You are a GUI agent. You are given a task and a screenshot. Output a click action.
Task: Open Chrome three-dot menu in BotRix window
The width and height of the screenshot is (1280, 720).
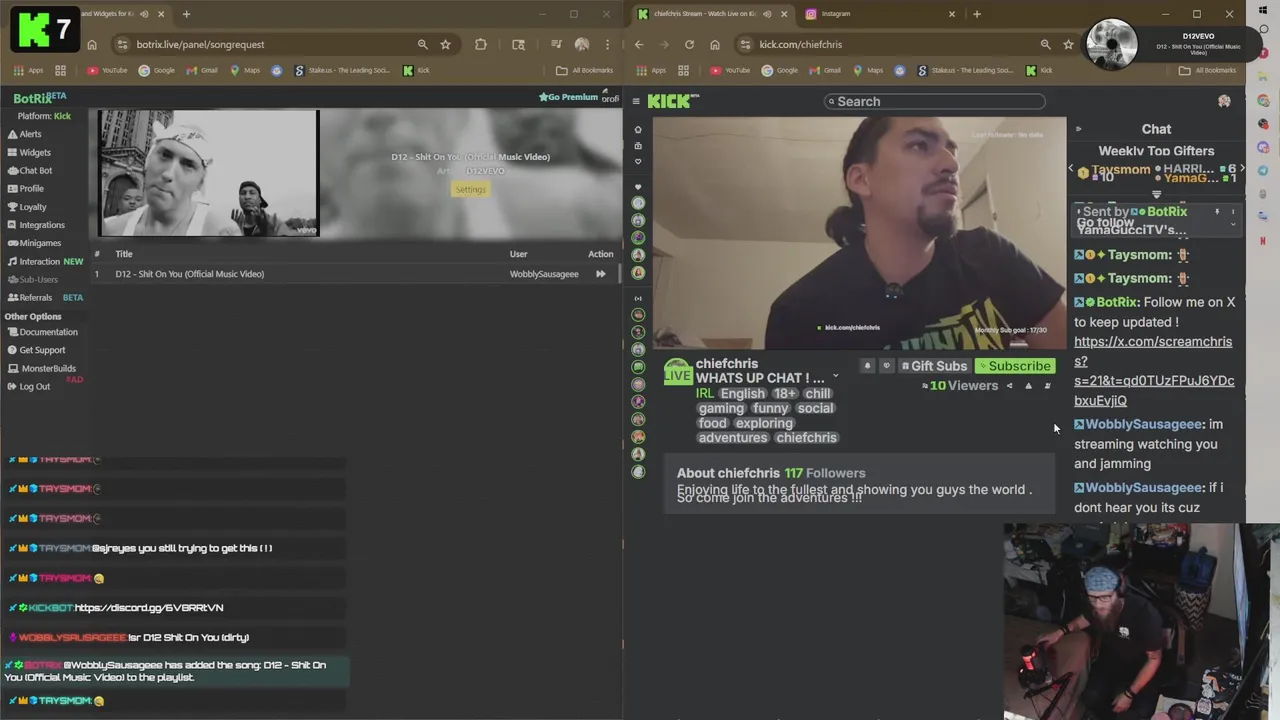click(x=607, y=44)
